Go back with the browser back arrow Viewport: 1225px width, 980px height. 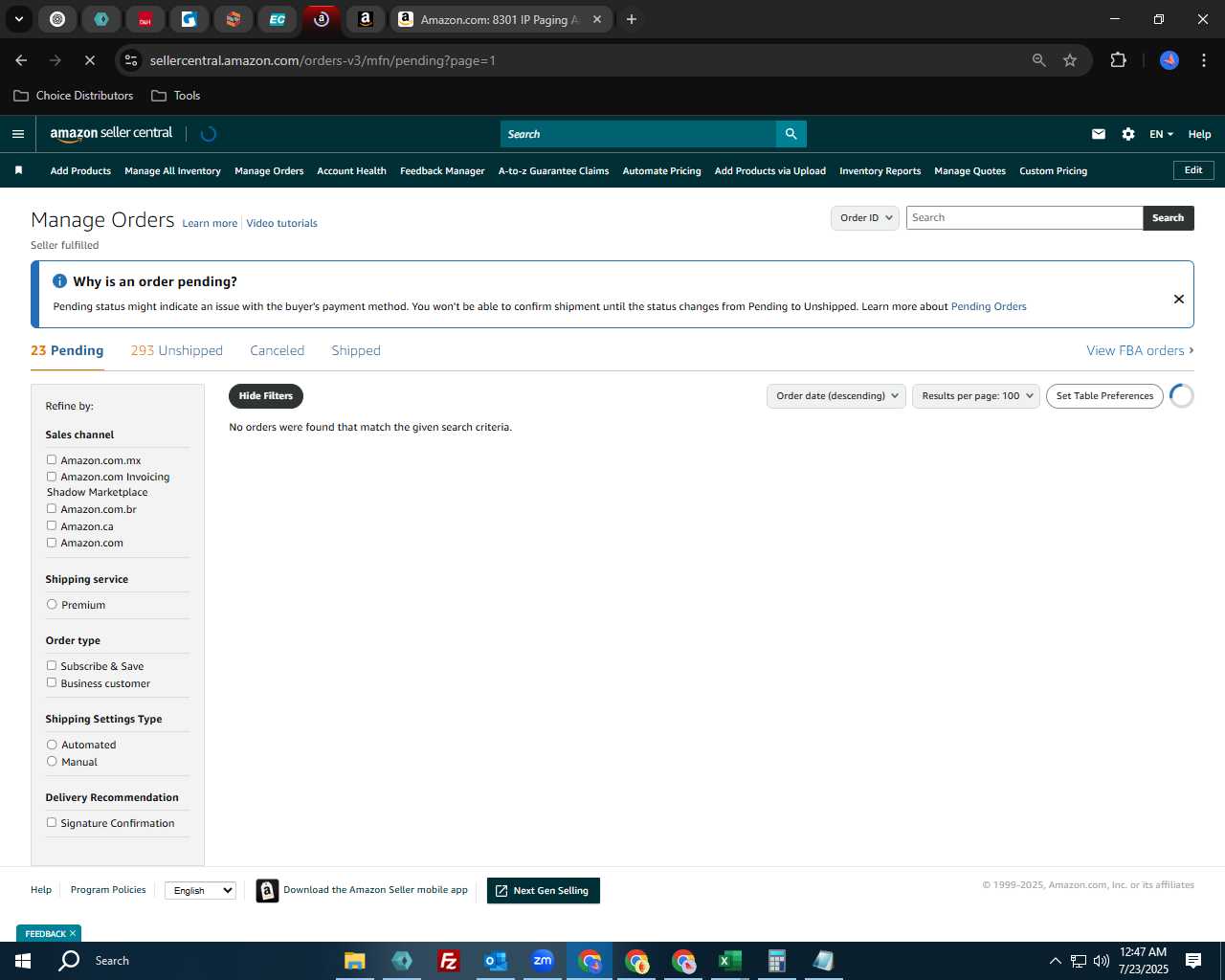pos(21,60)
